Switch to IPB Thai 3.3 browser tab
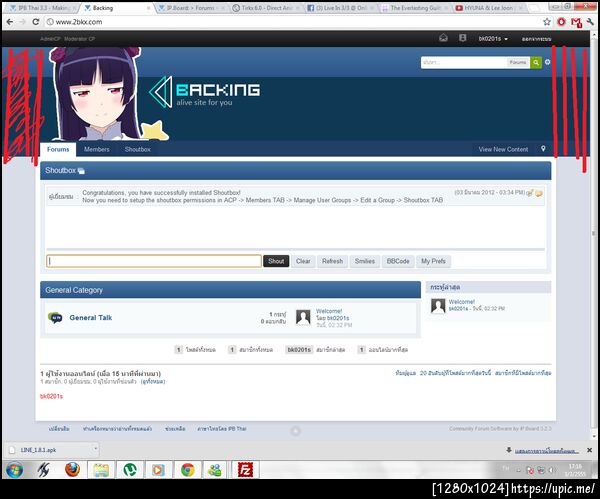The height and width of the screenshot is (499, 600). (x=41, y=8)
